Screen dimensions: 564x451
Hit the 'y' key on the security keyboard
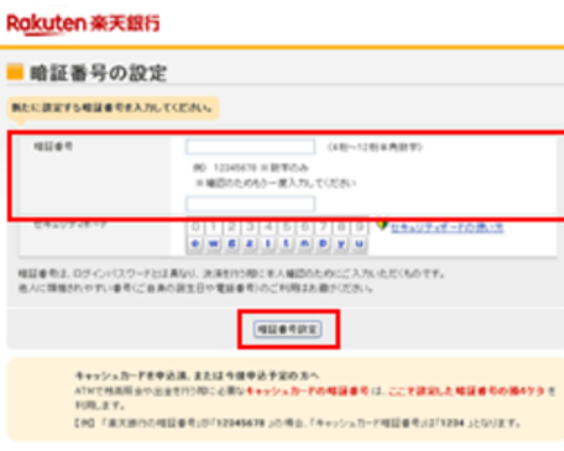[341, 244]
